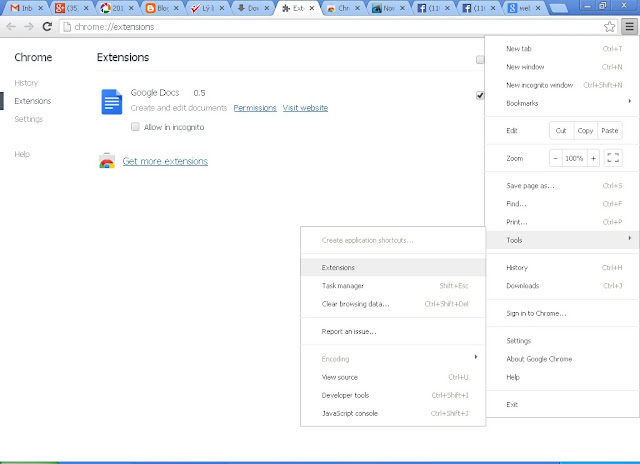
Task: Choose Save page as menu item
Action: (x=562, y=186)
